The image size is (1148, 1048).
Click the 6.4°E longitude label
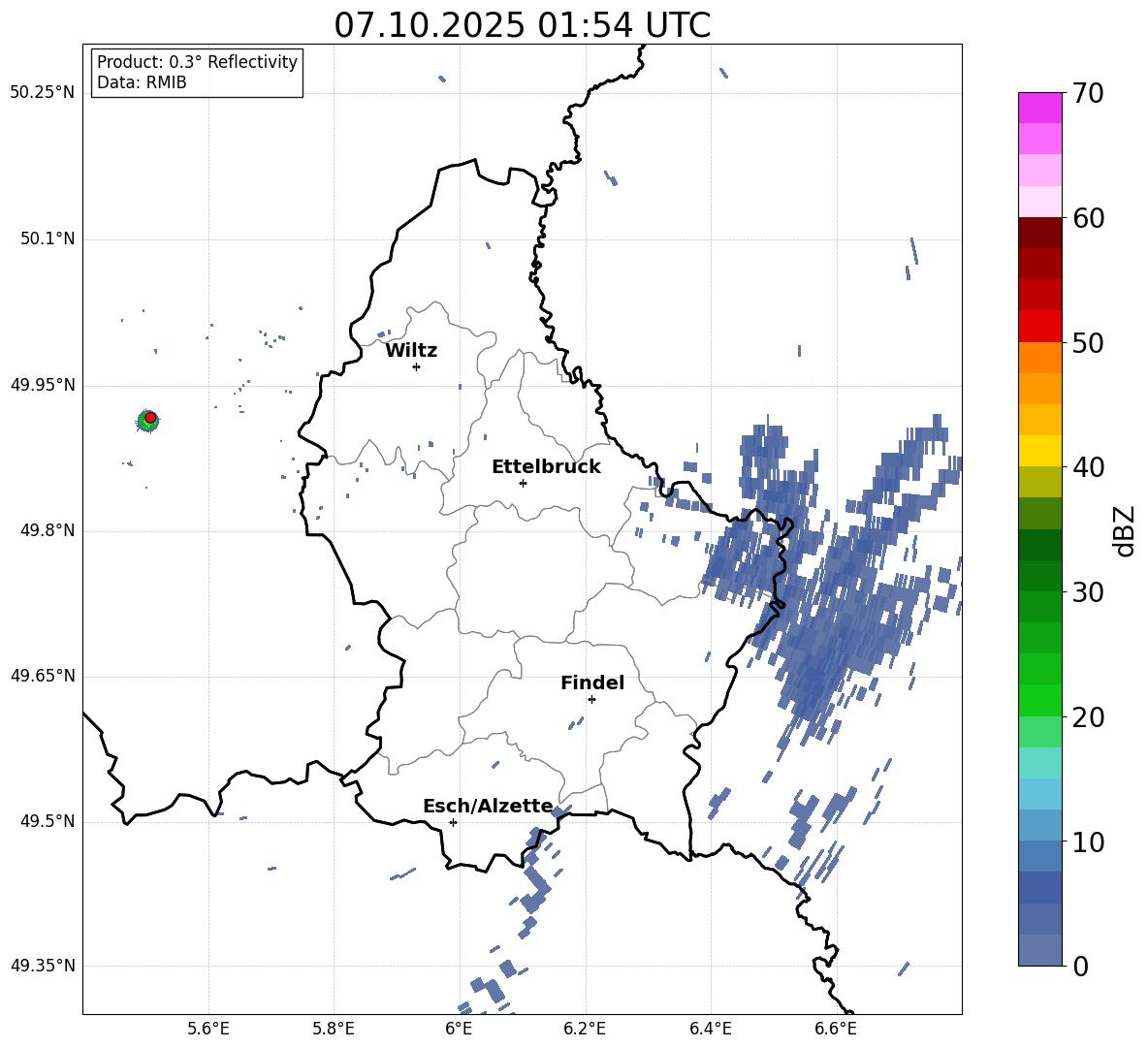(x=710, y=1030)
